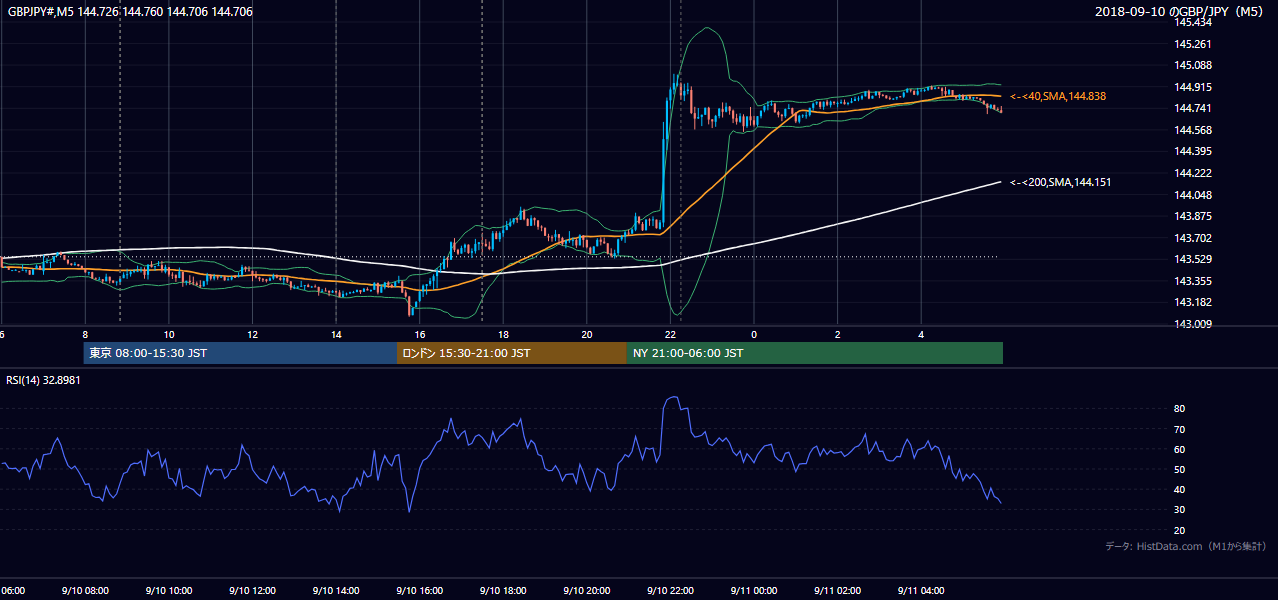Click price axis value 144.741
This screenshot has height=600, width=1278.
[1192, 108]
